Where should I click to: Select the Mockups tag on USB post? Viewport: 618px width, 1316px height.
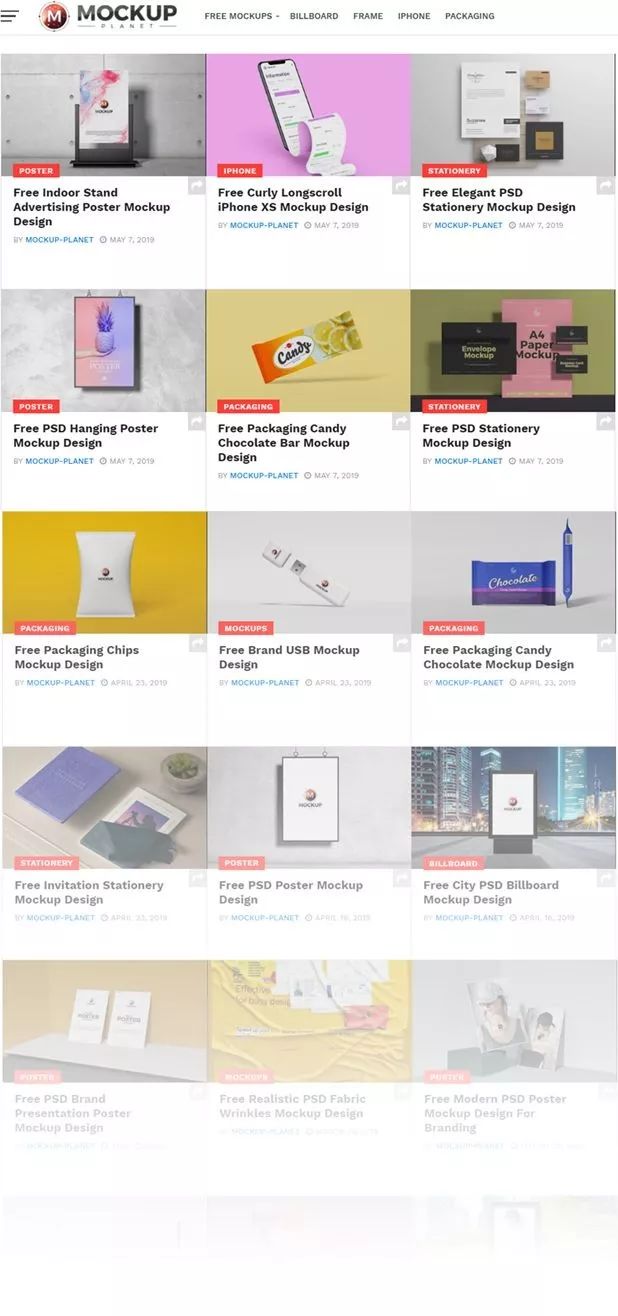pos(245,628)
